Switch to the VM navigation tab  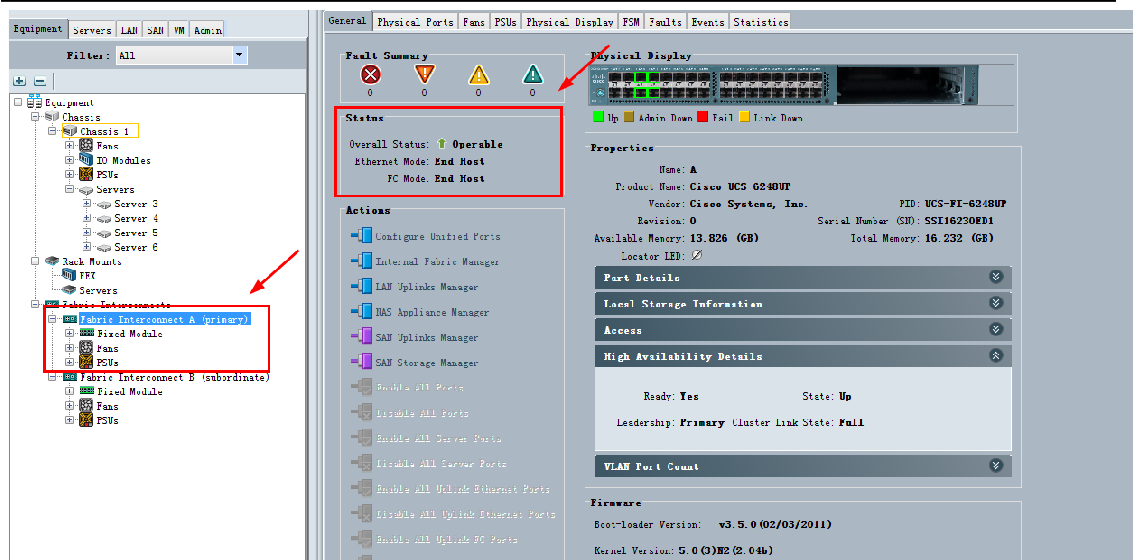(179, 30)
